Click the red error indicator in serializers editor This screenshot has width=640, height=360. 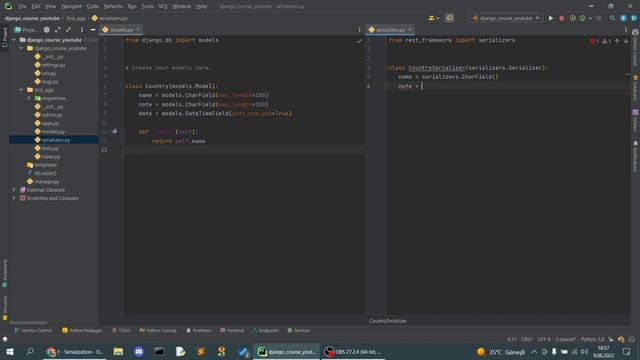pyautogui.click(x=594, y=41)
